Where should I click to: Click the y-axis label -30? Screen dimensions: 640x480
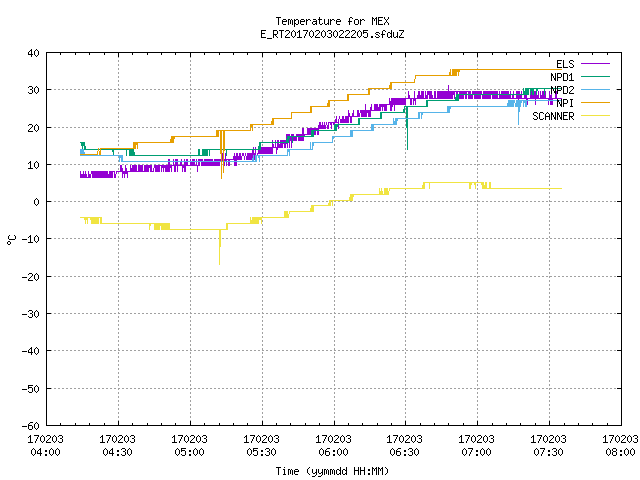31,314
